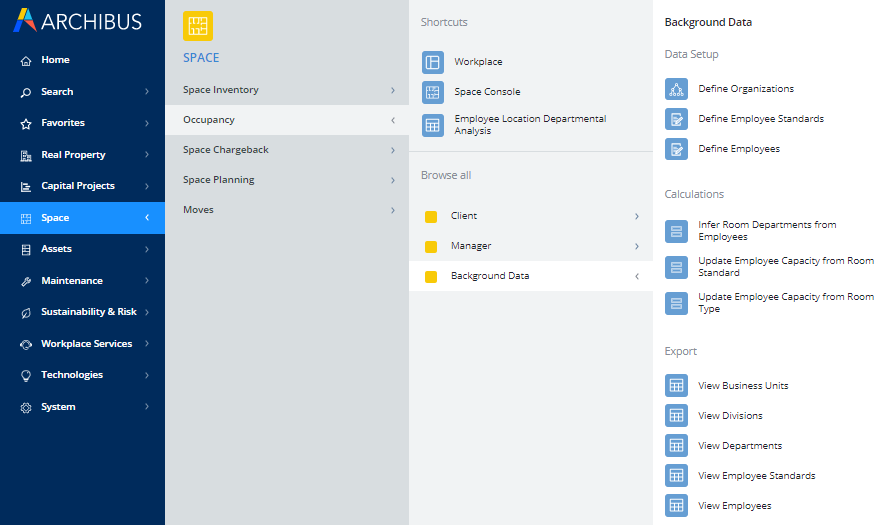Click the Define Organizations hierarchy icon
895x525 pixels.
click(x=677, y=89)
